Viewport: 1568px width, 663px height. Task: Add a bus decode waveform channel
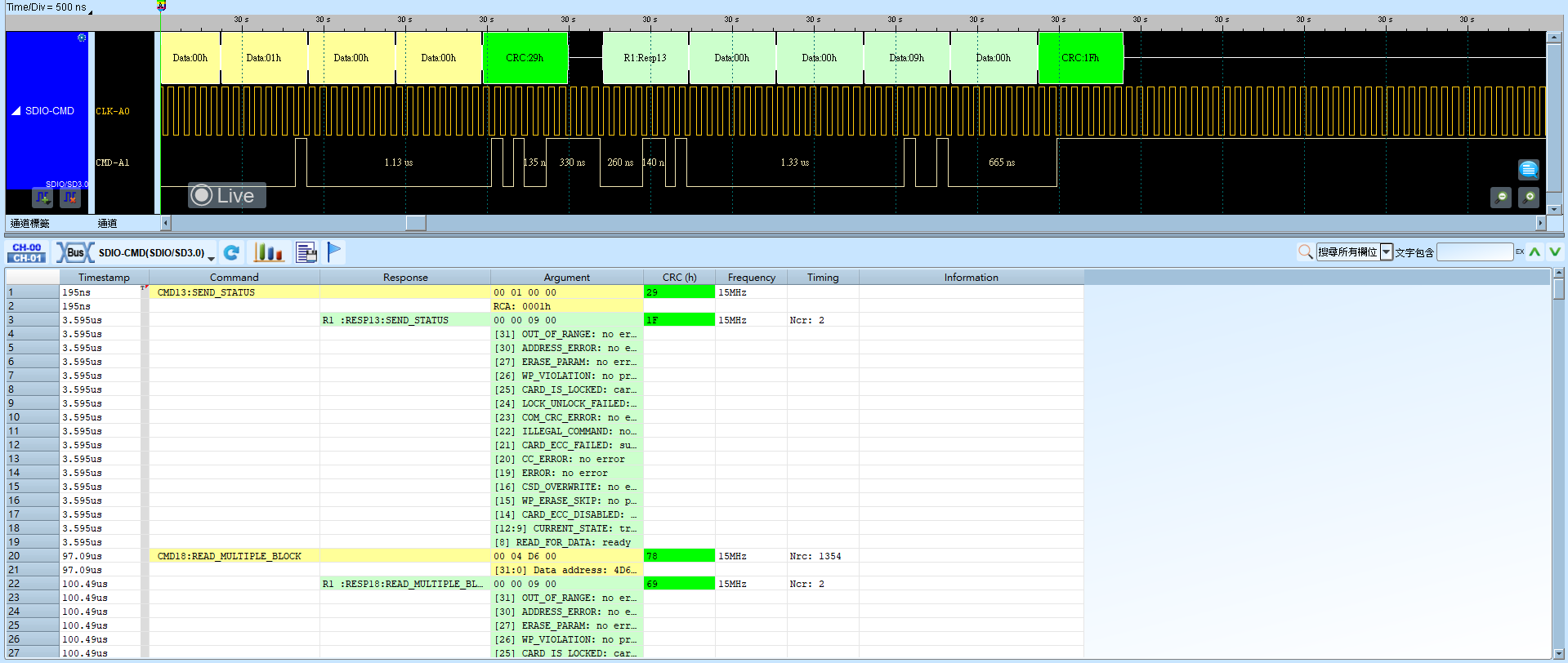[42, 198]
